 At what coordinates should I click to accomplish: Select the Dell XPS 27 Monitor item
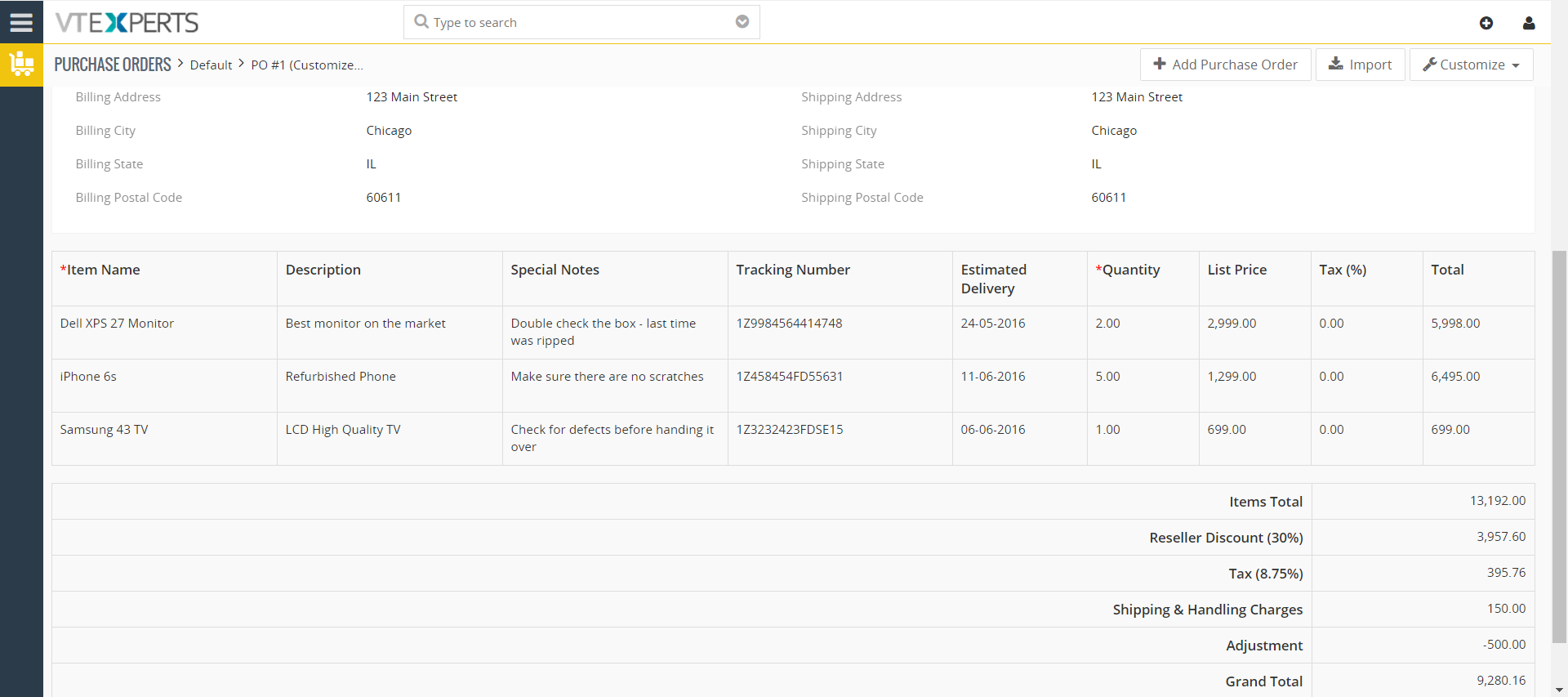117,324
